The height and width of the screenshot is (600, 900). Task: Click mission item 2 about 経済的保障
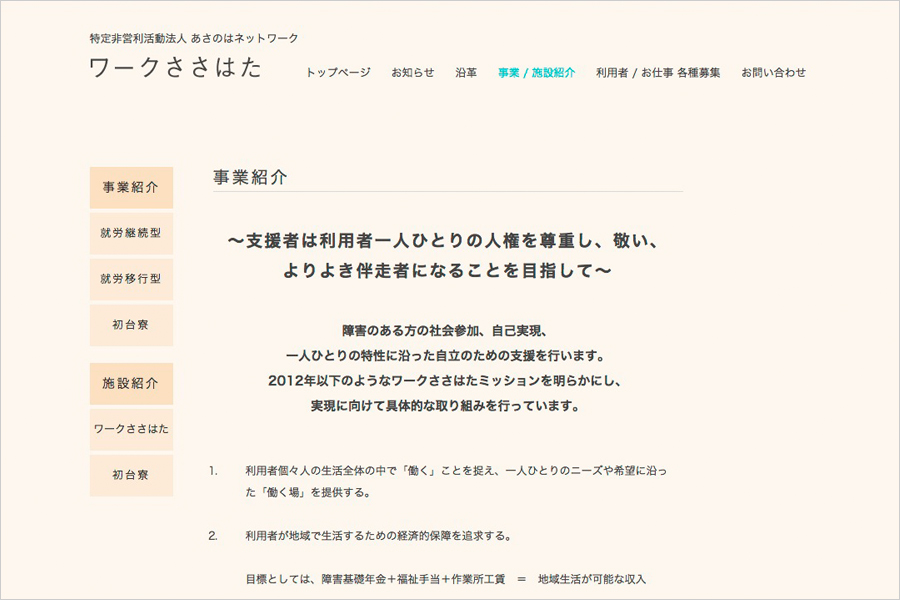[378, 535]
